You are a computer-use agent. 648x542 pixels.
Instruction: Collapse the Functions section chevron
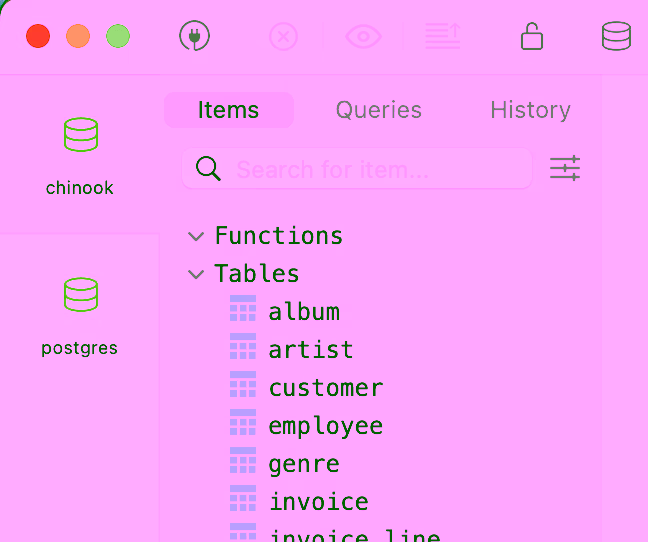(196, 236)
